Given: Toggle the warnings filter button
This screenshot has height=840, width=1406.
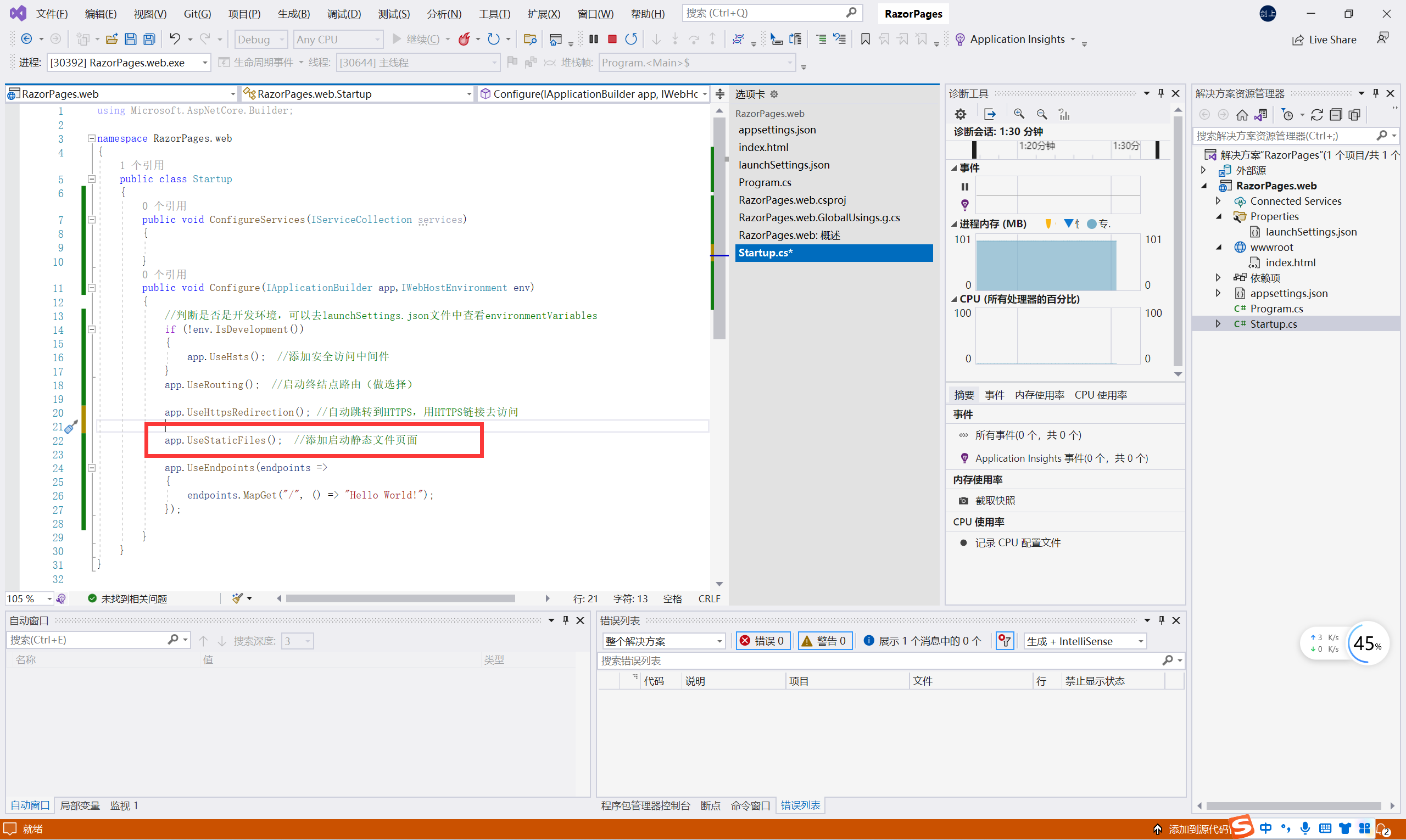Looking at the screenshot, I should click(824, 641).
